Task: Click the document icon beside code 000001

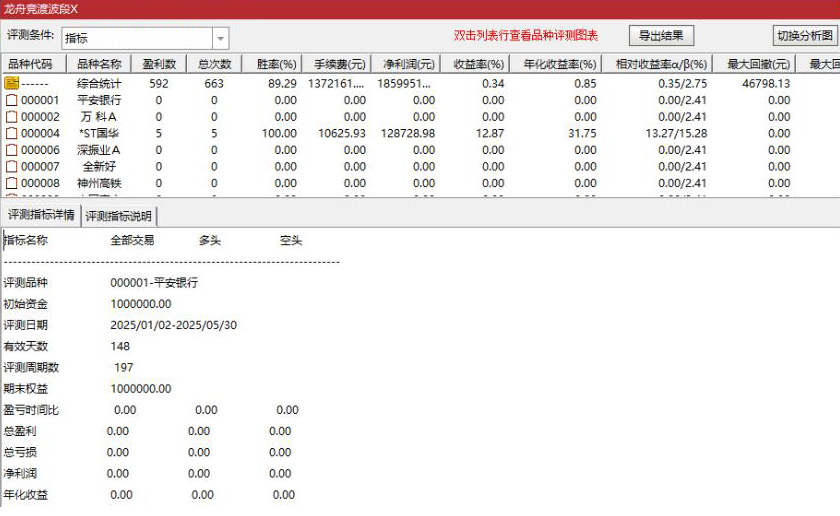Action: [x=11, y=100]
